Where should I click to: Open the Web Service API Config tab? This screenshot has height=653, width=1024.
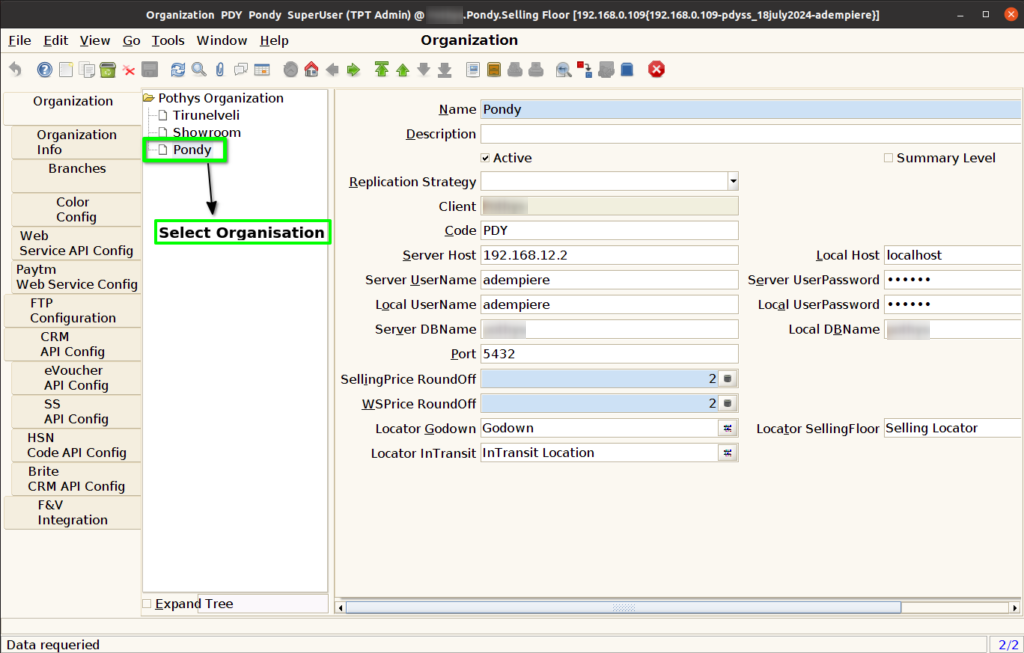pyautogui.click(x=76, y=243)
